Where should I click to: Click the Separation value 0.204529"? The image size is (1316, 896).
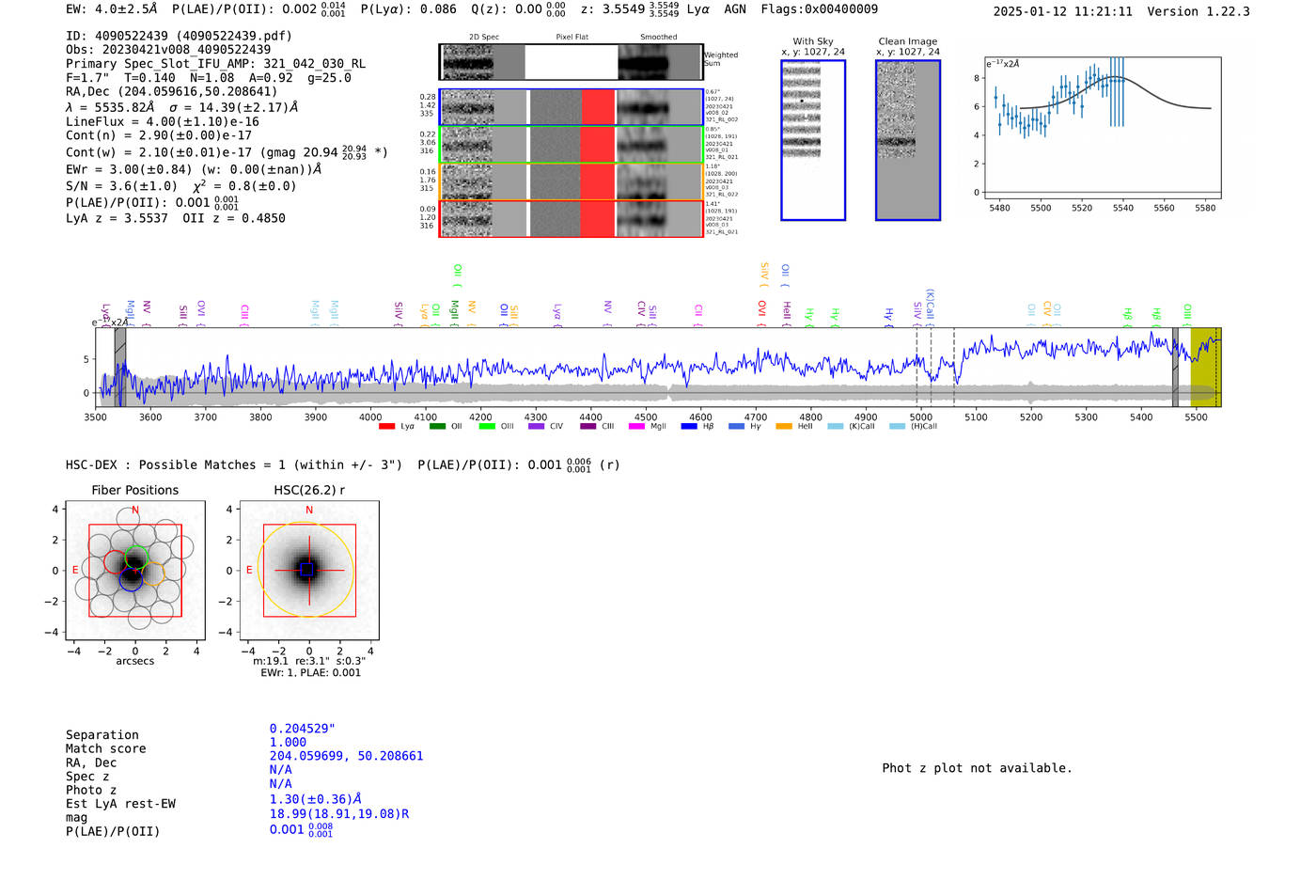point(303,729)
